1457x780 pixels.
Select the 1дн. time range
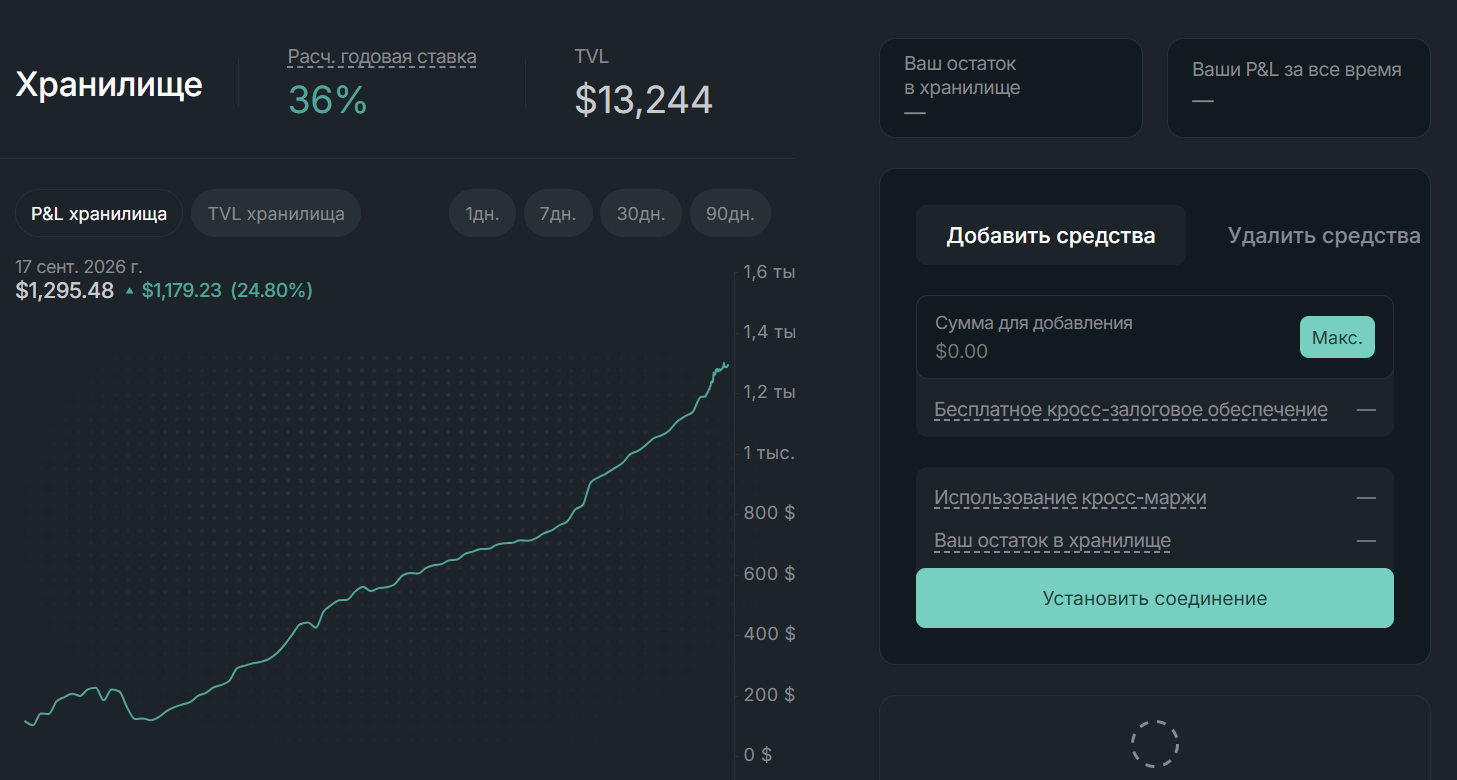click(x=482, y=213)
